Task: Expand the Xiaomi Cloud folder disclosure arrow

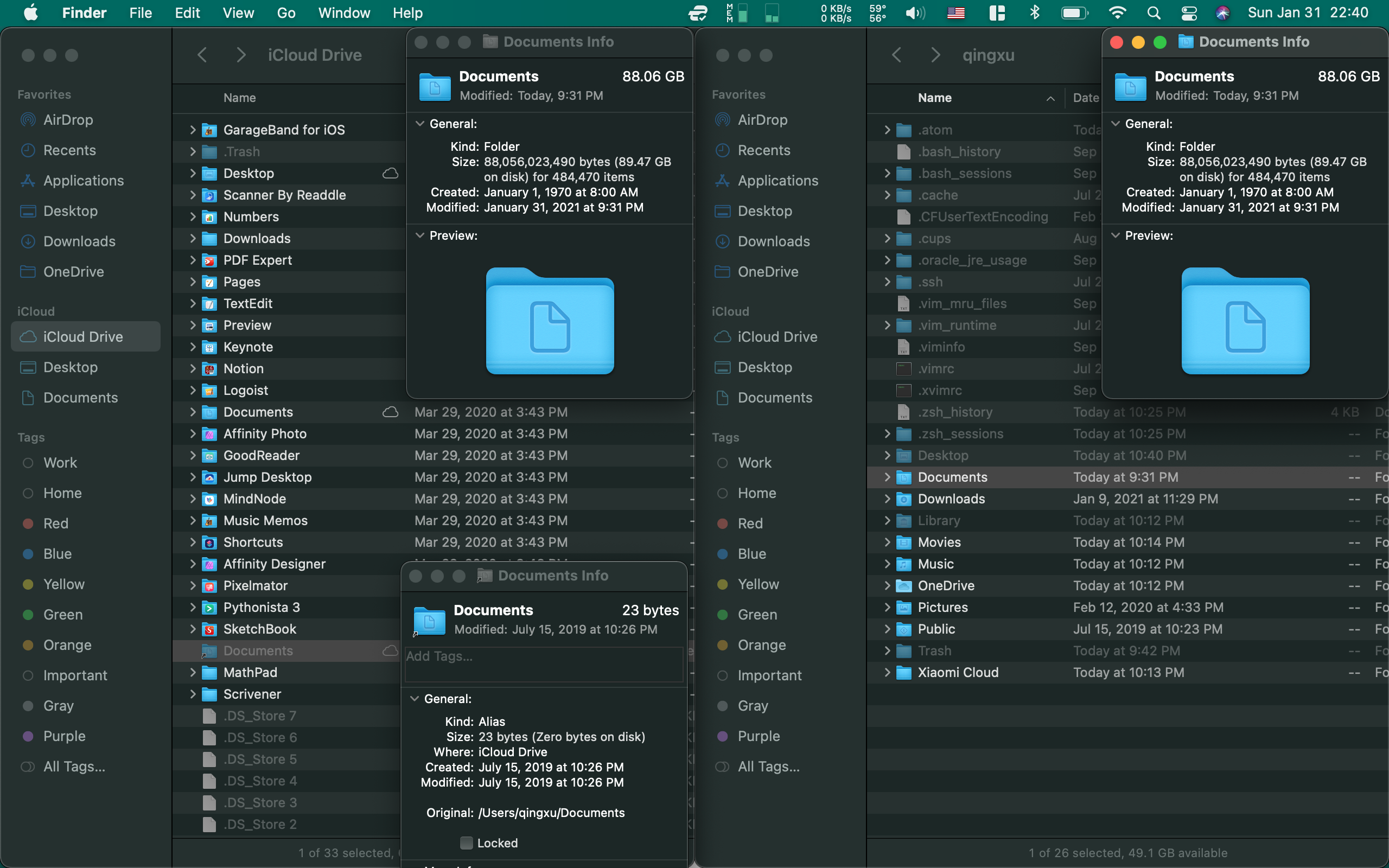Action: click(x=887, y=672)
